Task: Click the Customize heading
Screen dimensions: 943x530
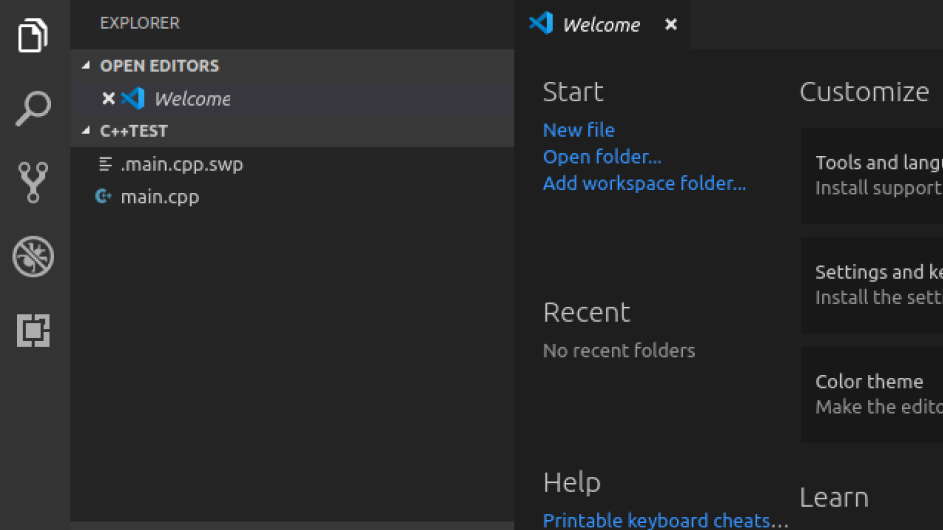Action: click(864, 91)
